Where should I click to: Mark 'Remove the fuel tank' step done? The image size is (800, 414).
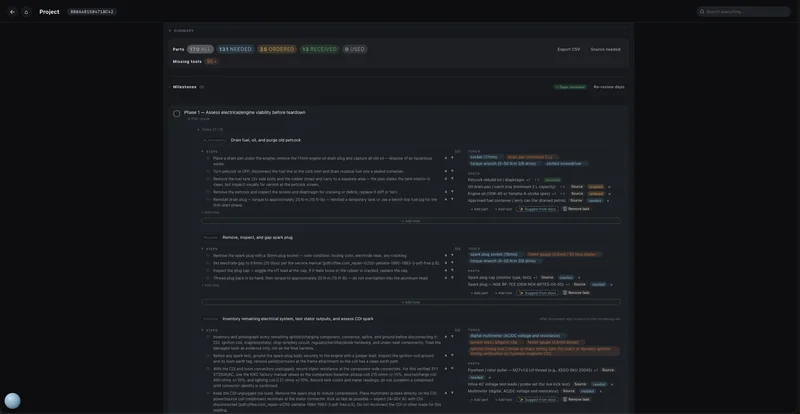(x=208, y=179)
